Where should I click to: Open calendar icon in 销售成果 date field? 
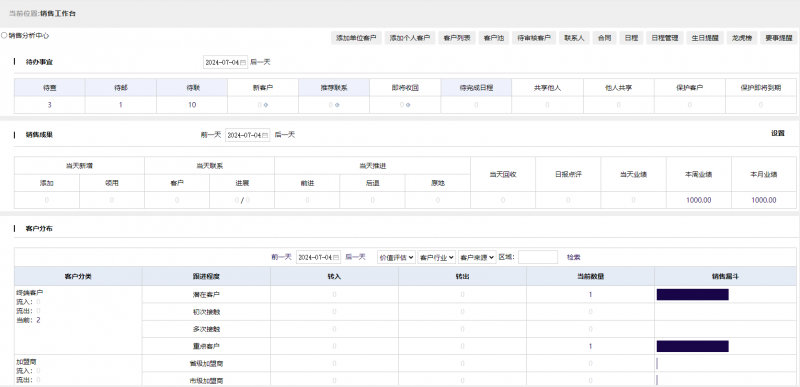(x=265, y=135)
